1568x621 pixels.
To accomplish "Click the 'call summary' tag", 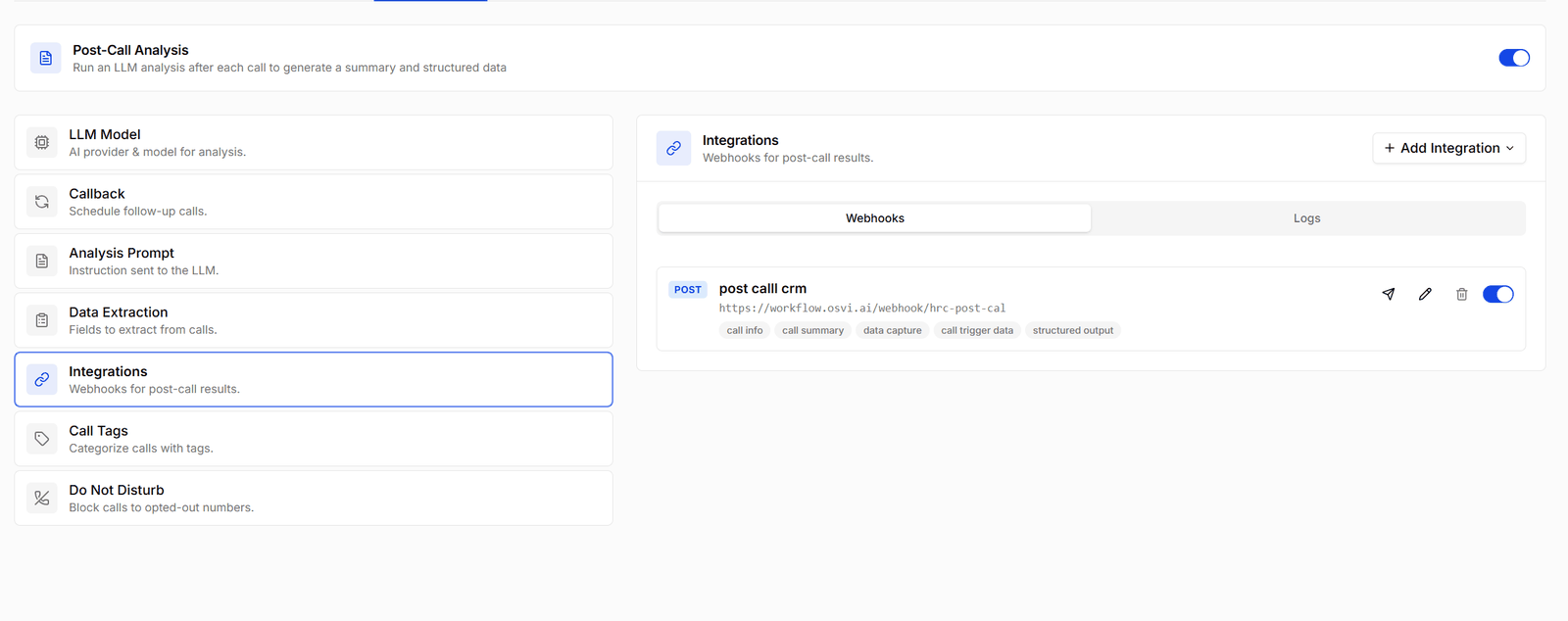I will [x=812, y=330].
